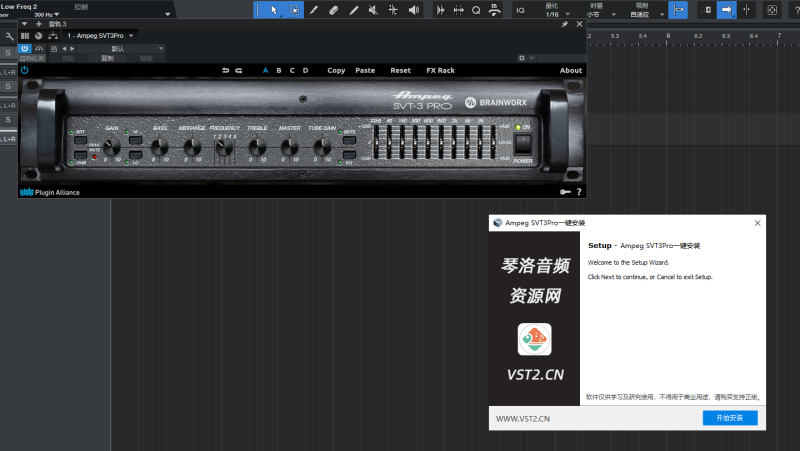Pin the plugin window with pin icon
The image size is (800, 451).
tap(565, 24)
